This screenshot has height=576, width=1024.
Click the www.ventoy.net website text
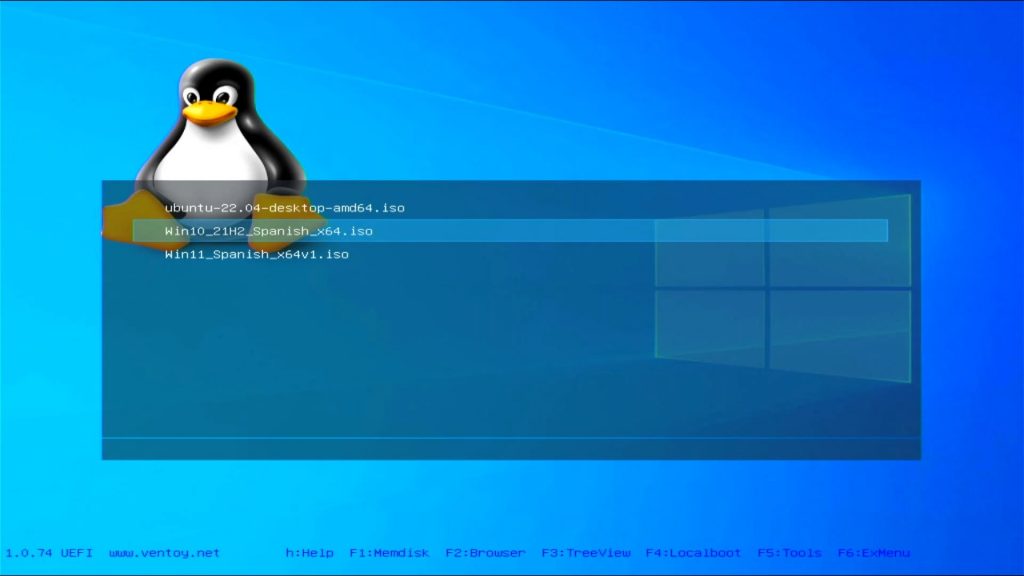coord(165,552)
